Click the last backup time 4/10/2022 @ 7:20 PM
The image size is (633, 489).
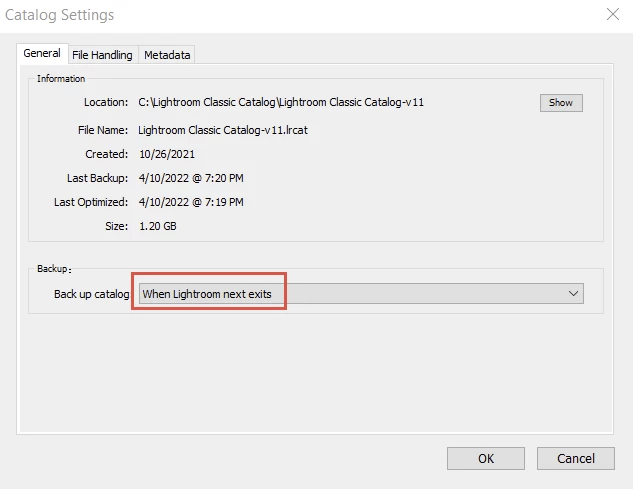(191, 178)
